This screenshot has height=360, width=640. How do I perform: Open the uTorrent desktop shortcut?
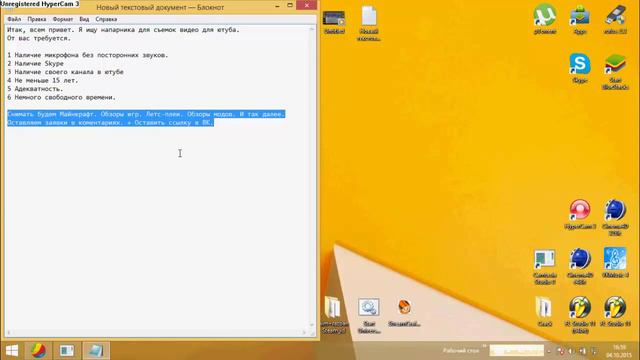(545, 19)
